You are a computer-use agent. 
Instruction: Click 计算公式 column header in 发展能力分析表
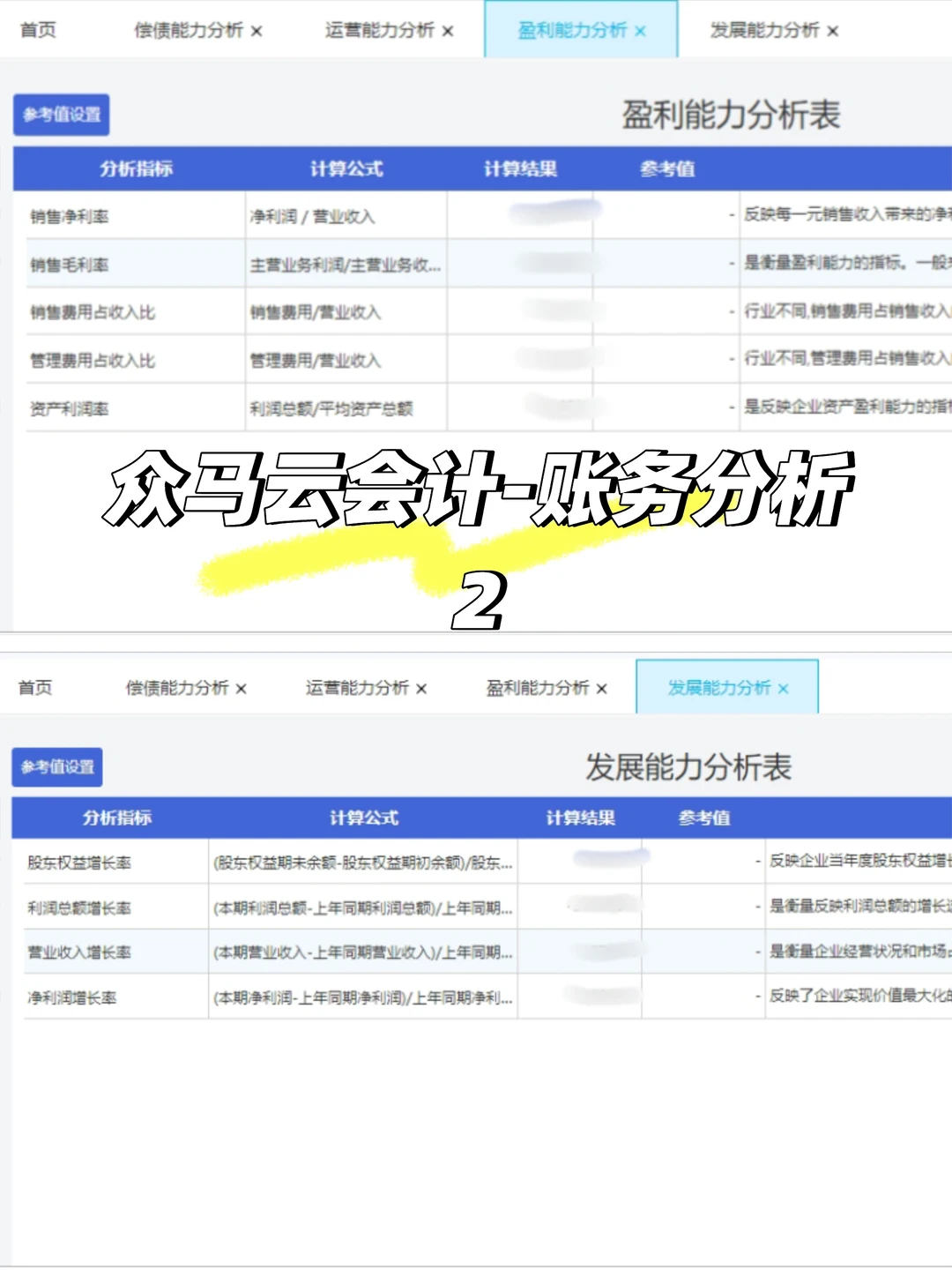coord(364,818)
